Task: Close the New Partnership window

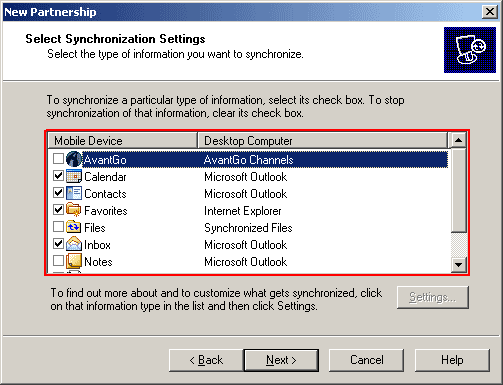Action: (490, 12)
